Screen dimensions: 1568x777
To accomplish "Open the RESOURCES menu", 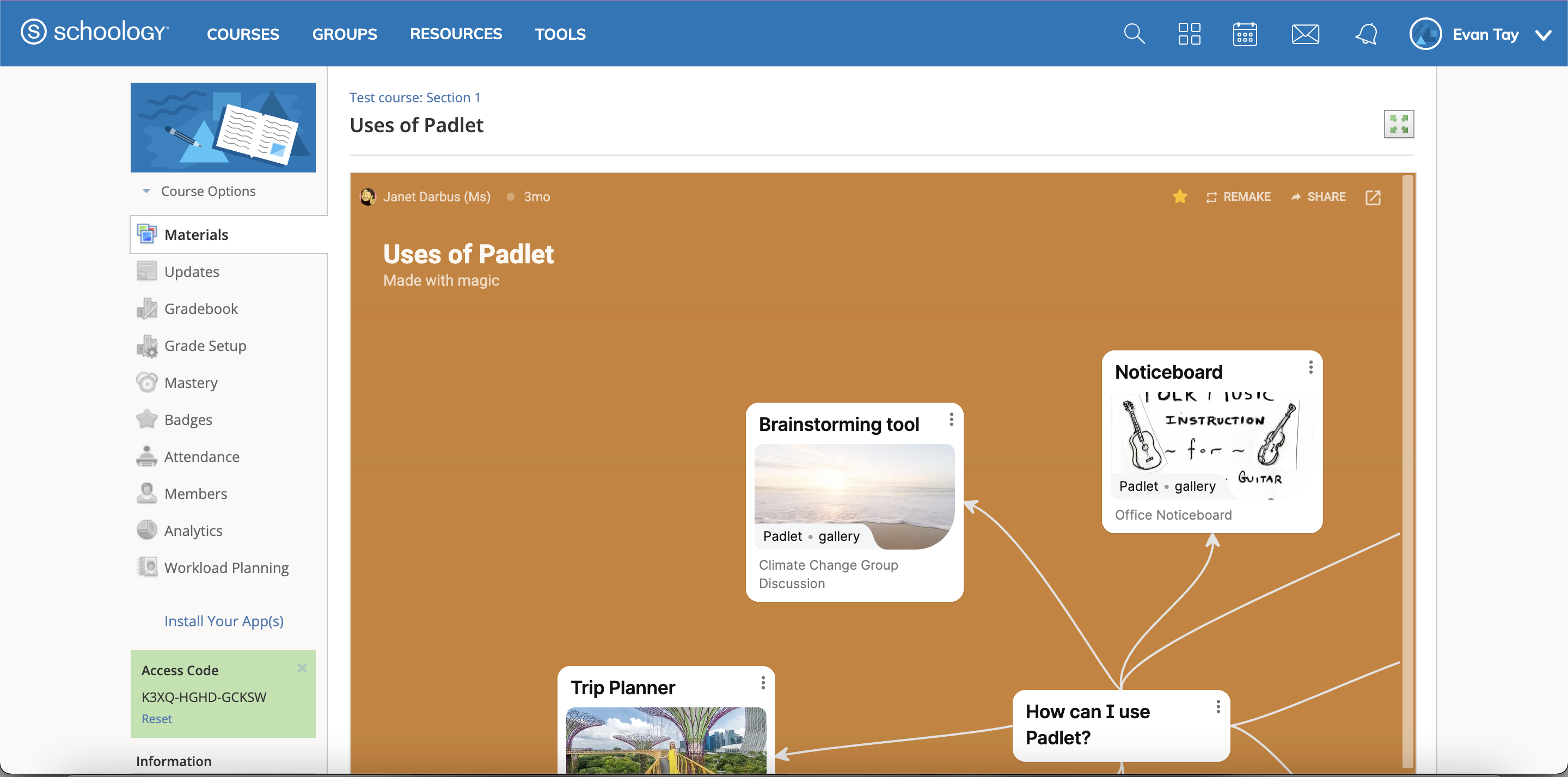I will click(x=456, y=34).
